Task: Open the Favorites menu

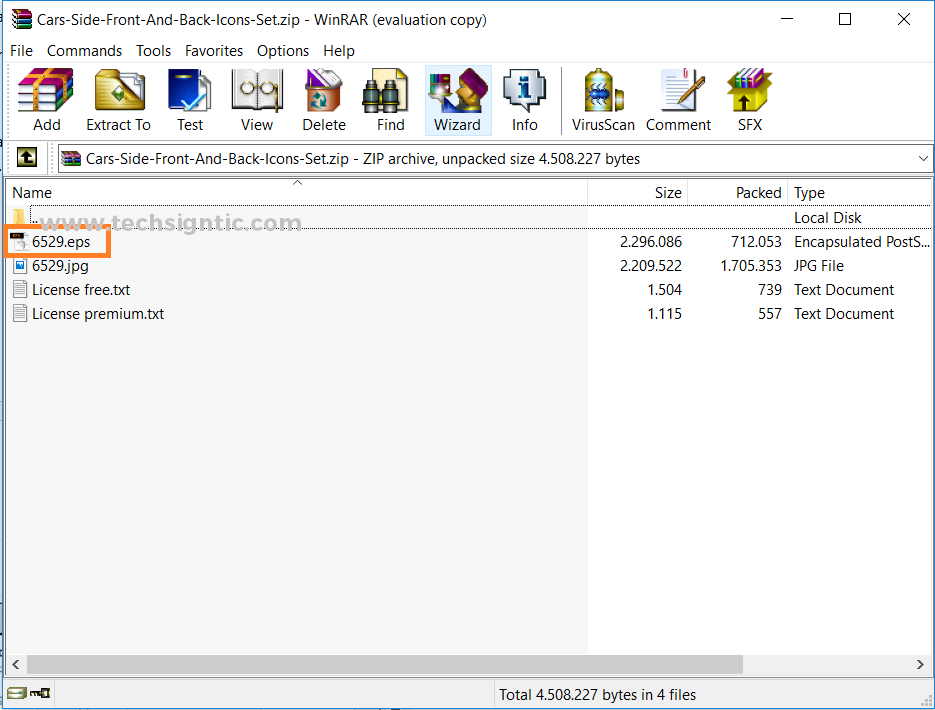Action: pyautogui.click(x=213, y=51)
